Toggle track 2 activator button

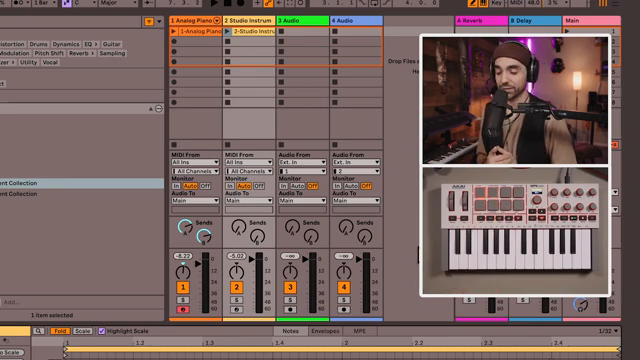[236, 287]
